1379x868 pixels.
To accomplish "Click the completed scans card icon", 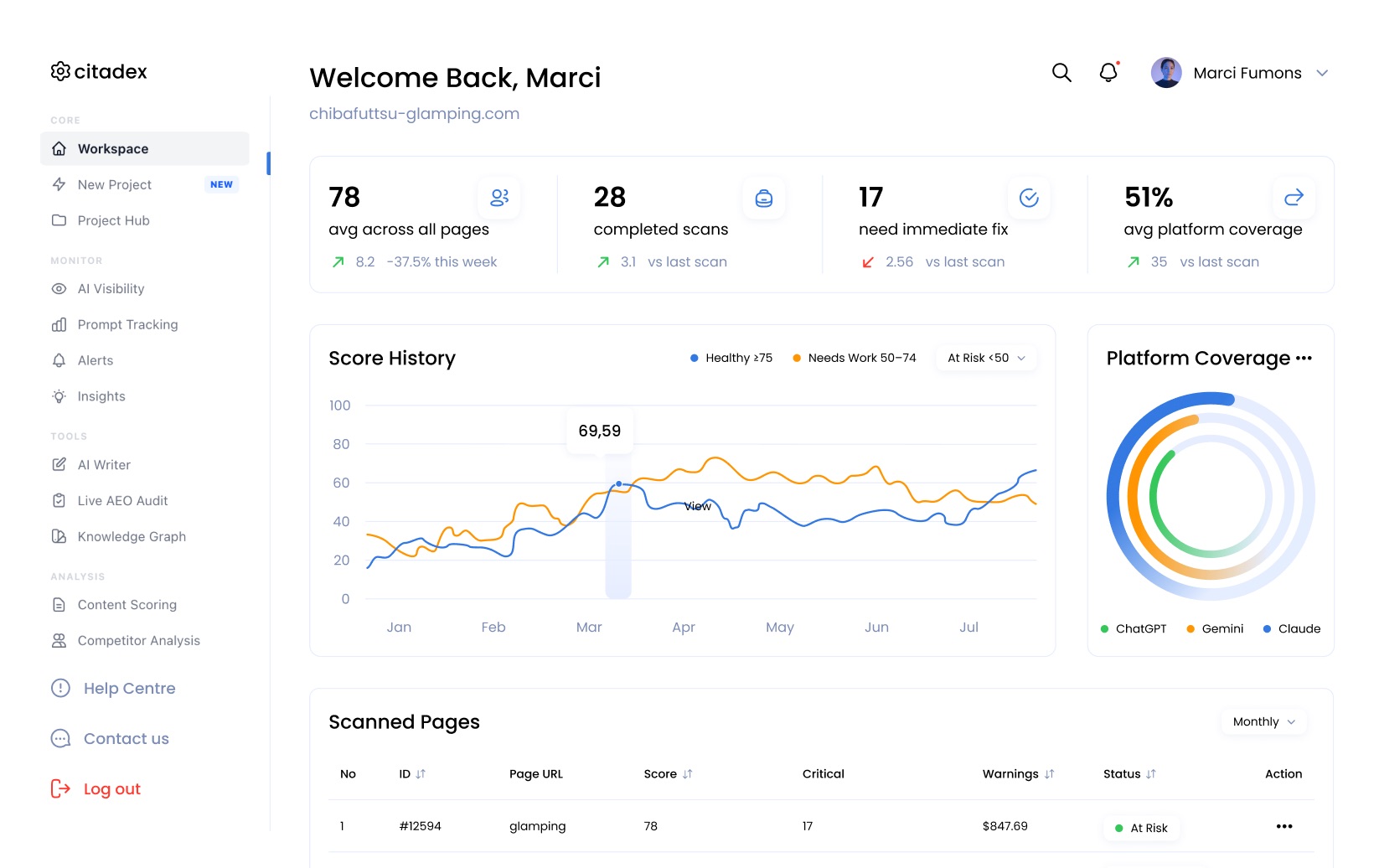I will point(764,199).
